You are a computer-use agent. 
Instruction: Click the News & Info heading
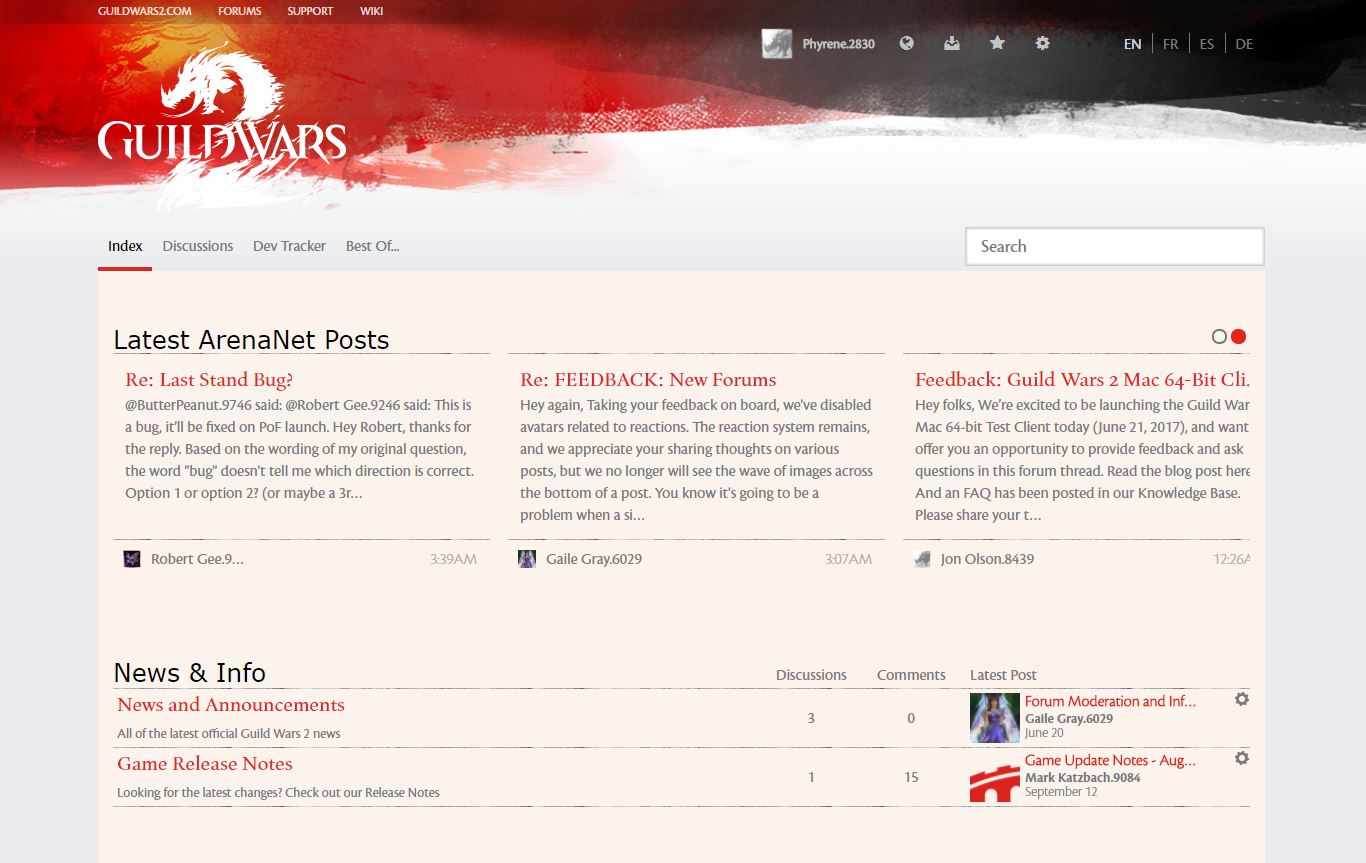[189, 672]
